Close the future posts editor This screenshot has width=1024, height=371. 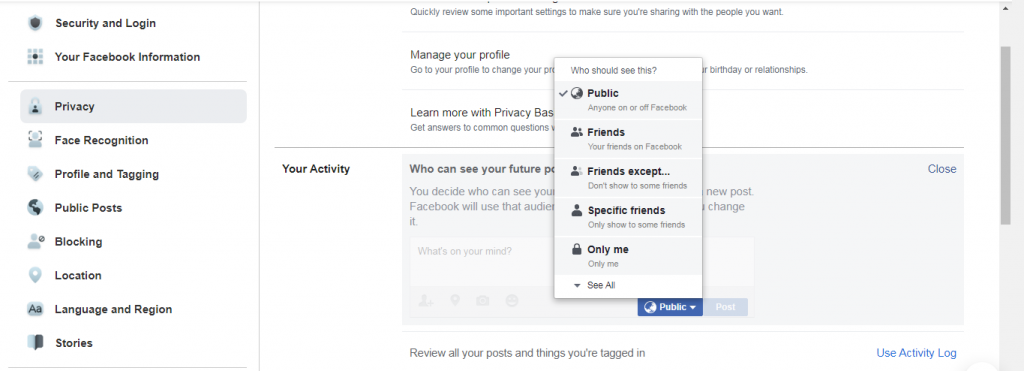942,169
